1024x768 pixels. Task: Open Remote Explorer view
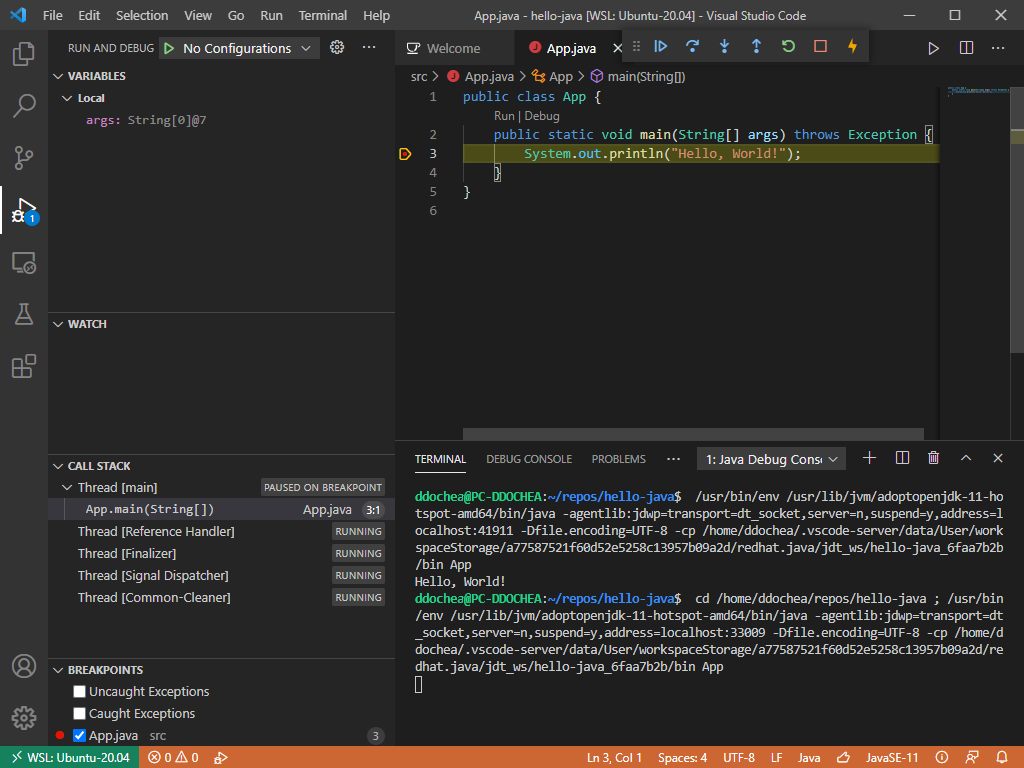tap(24, 263)
